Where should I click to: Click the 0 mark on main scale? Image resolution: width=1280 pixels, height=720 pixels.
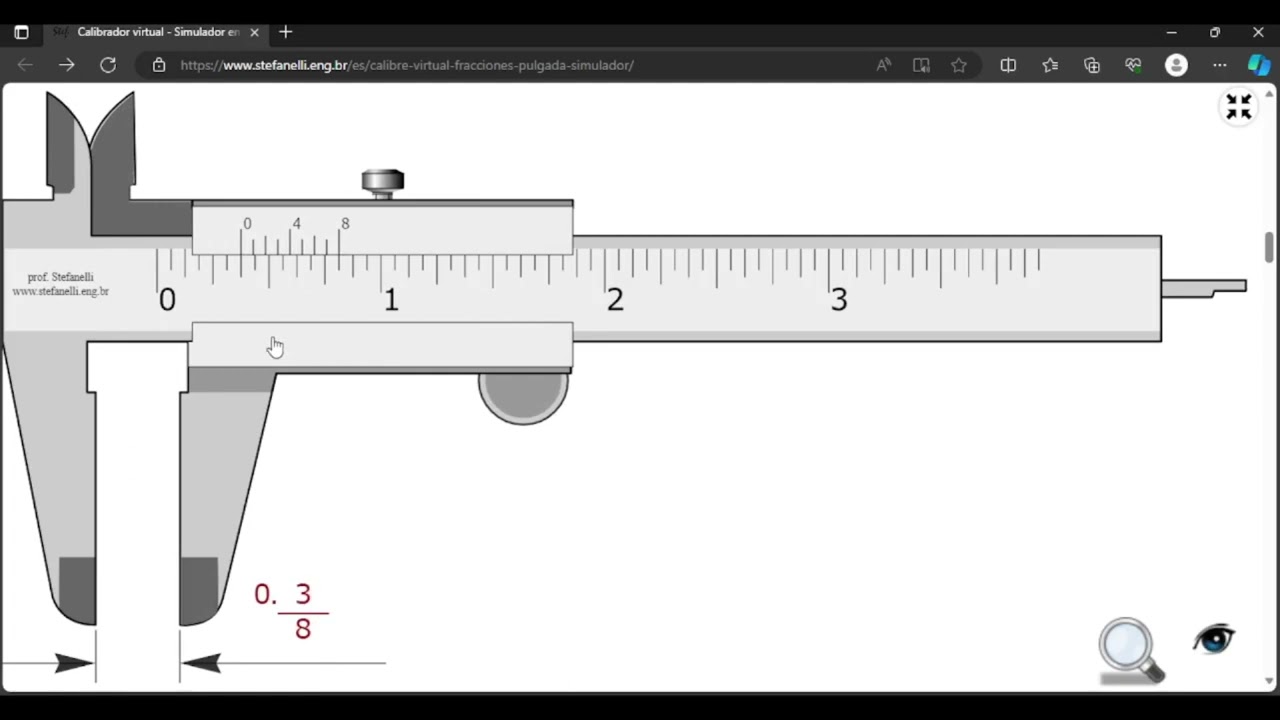(167, 300)
